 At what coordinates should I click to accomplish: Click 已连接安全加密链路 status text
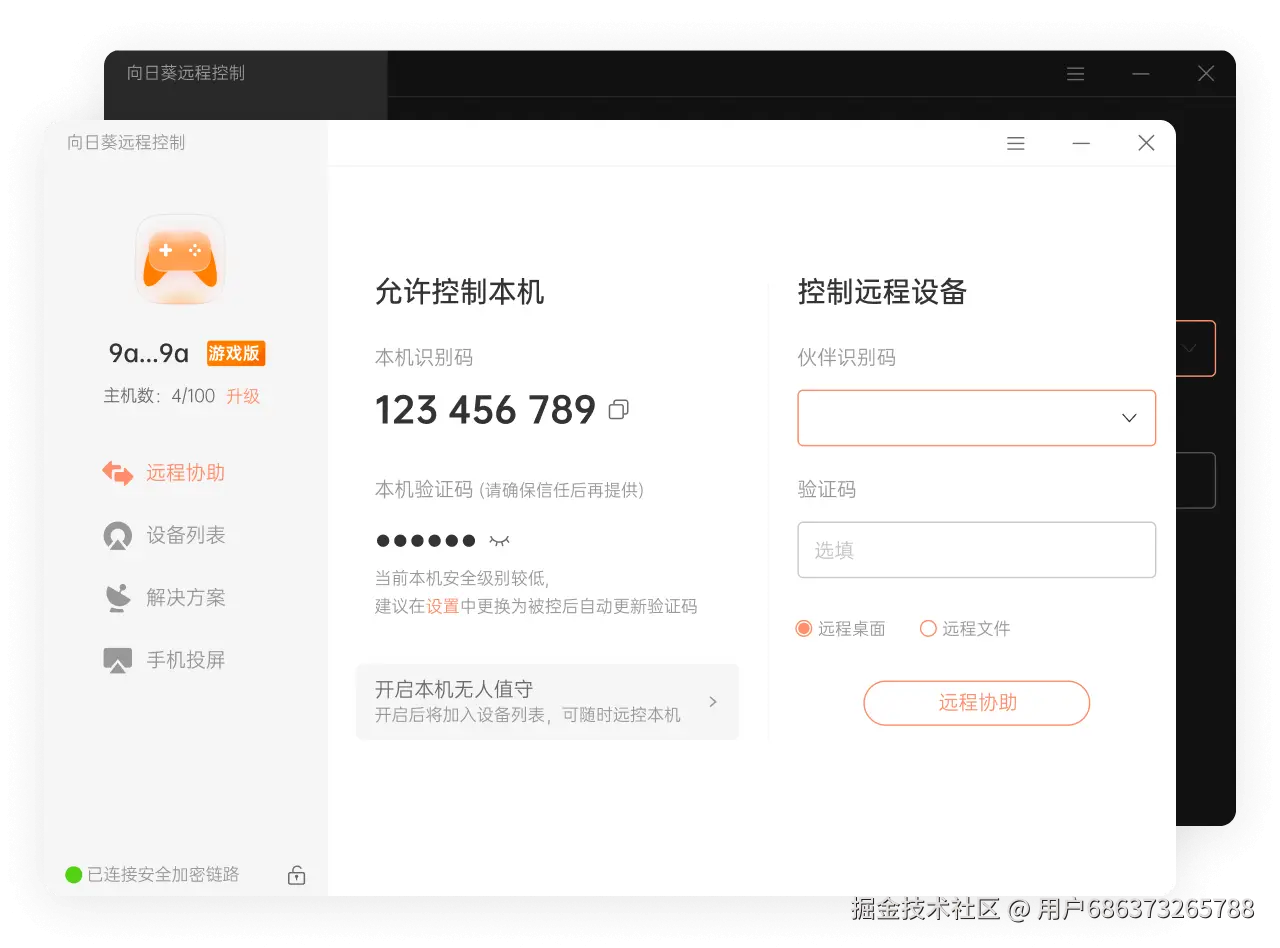tap(163, 875)
